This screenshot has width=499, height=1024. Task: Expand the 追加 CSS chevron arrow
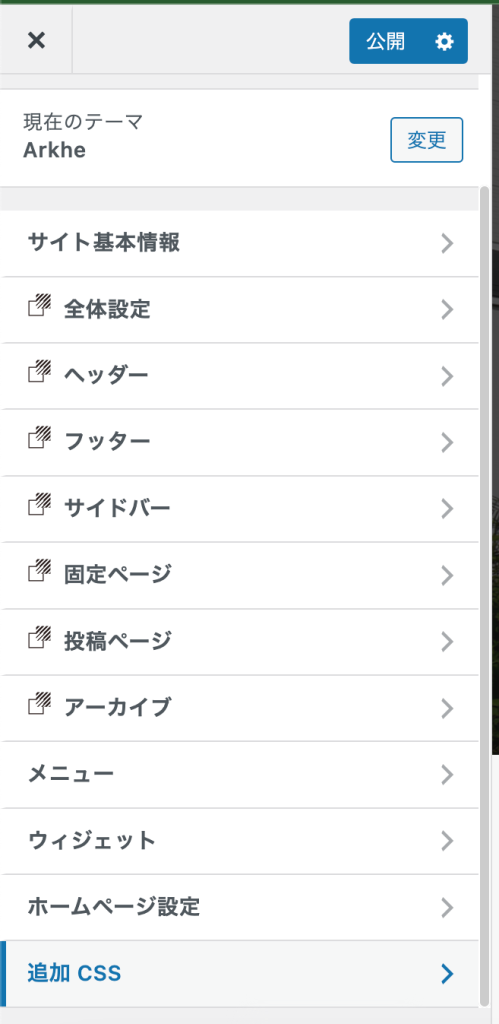[x=447, y=974]
